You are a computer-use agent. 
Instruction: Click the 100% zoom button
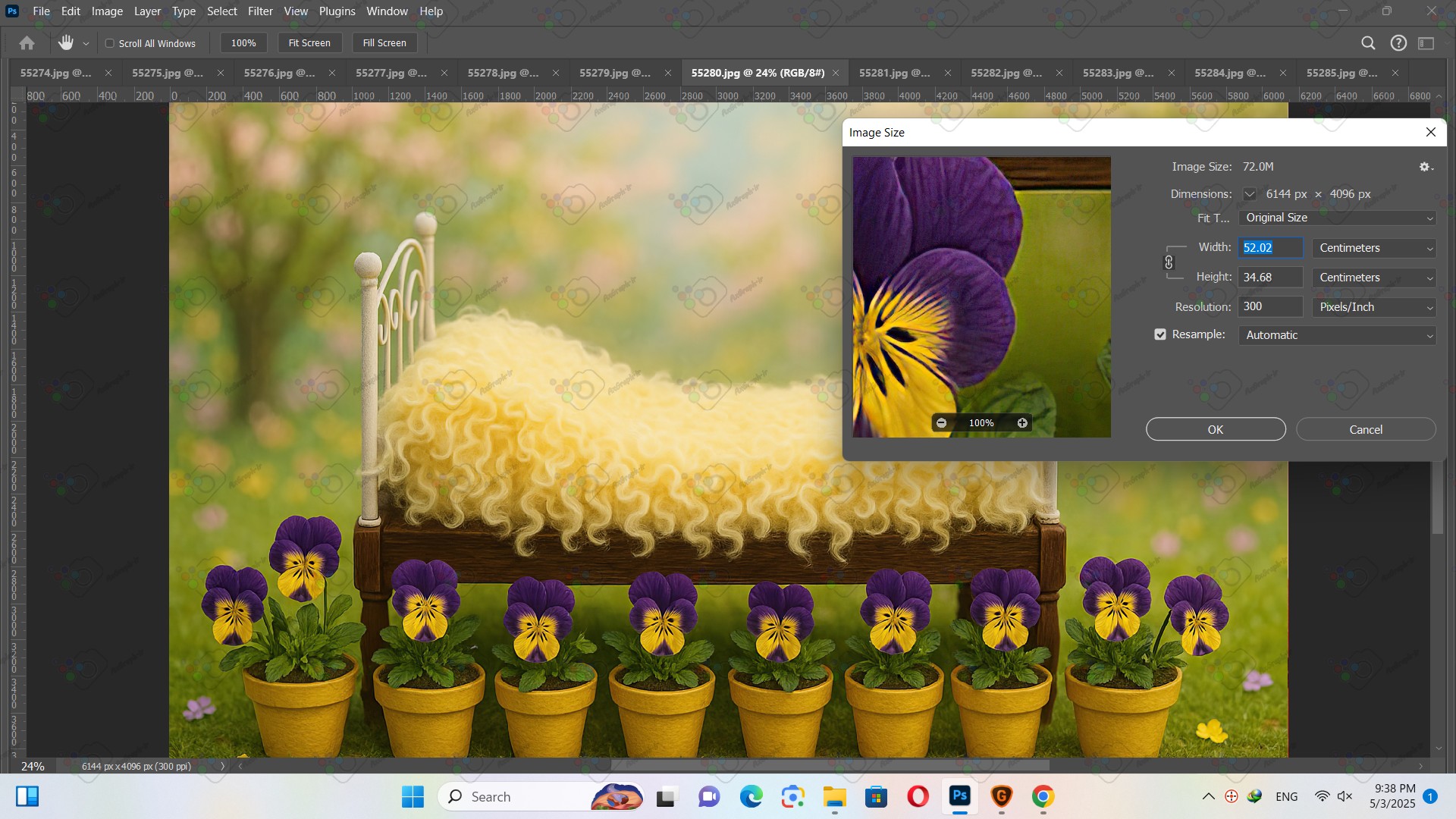point(243,43)
